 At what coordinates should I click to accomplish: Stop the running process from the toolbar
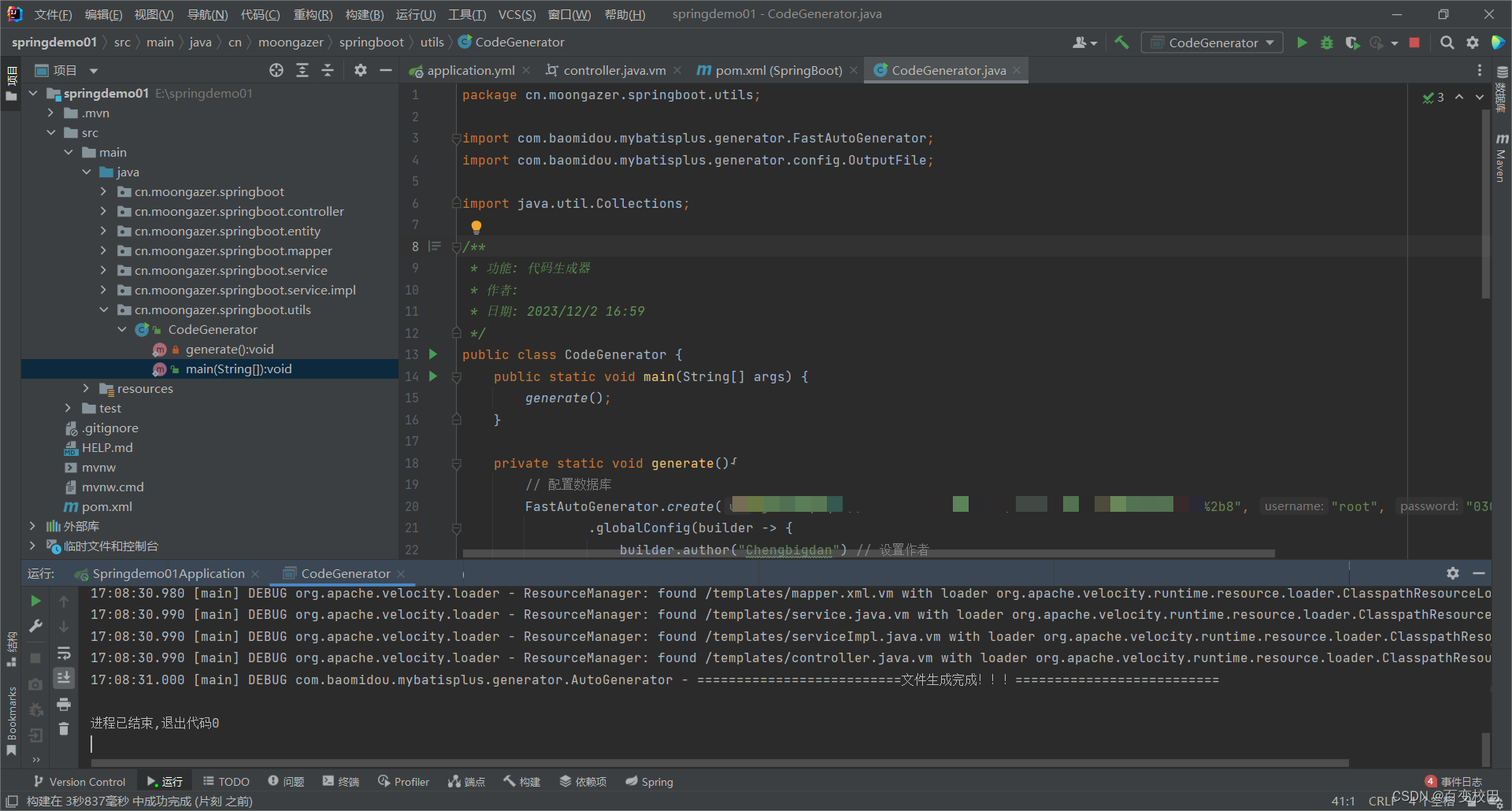pyautogui.click(x=1414, y=43)
